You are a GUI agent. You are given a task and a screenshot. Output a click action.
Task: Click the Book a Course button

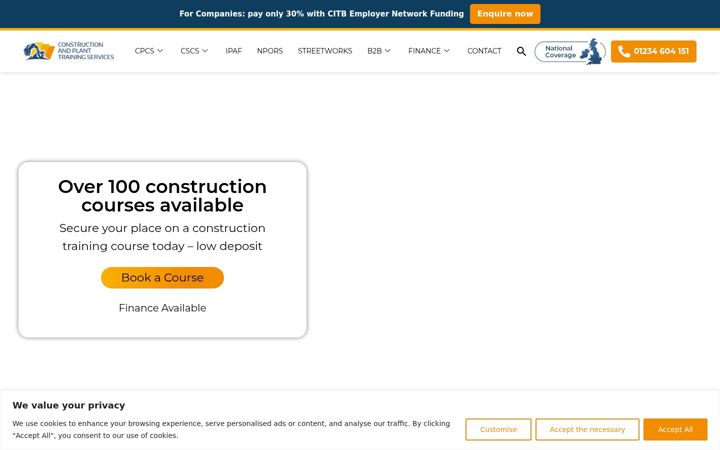coord(162,278)
